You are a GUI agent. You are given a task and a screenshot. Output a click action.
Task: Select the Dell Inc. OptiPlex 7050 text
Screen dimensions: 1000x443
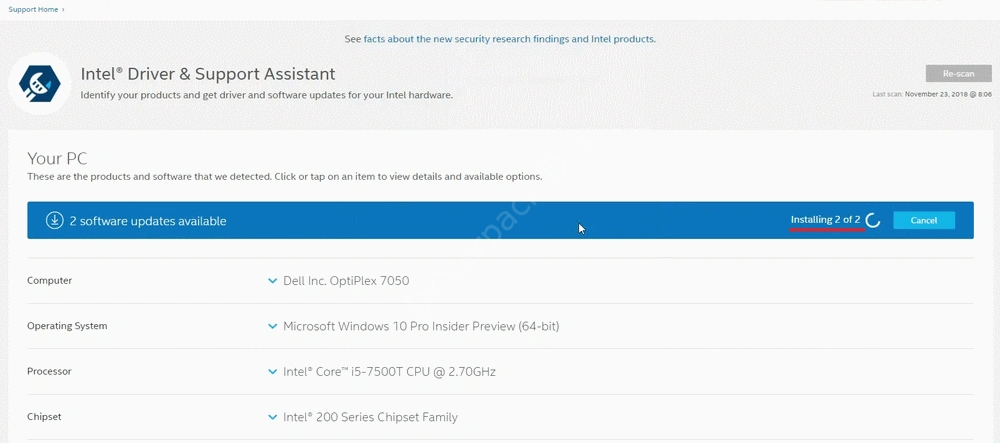[346, 280]
